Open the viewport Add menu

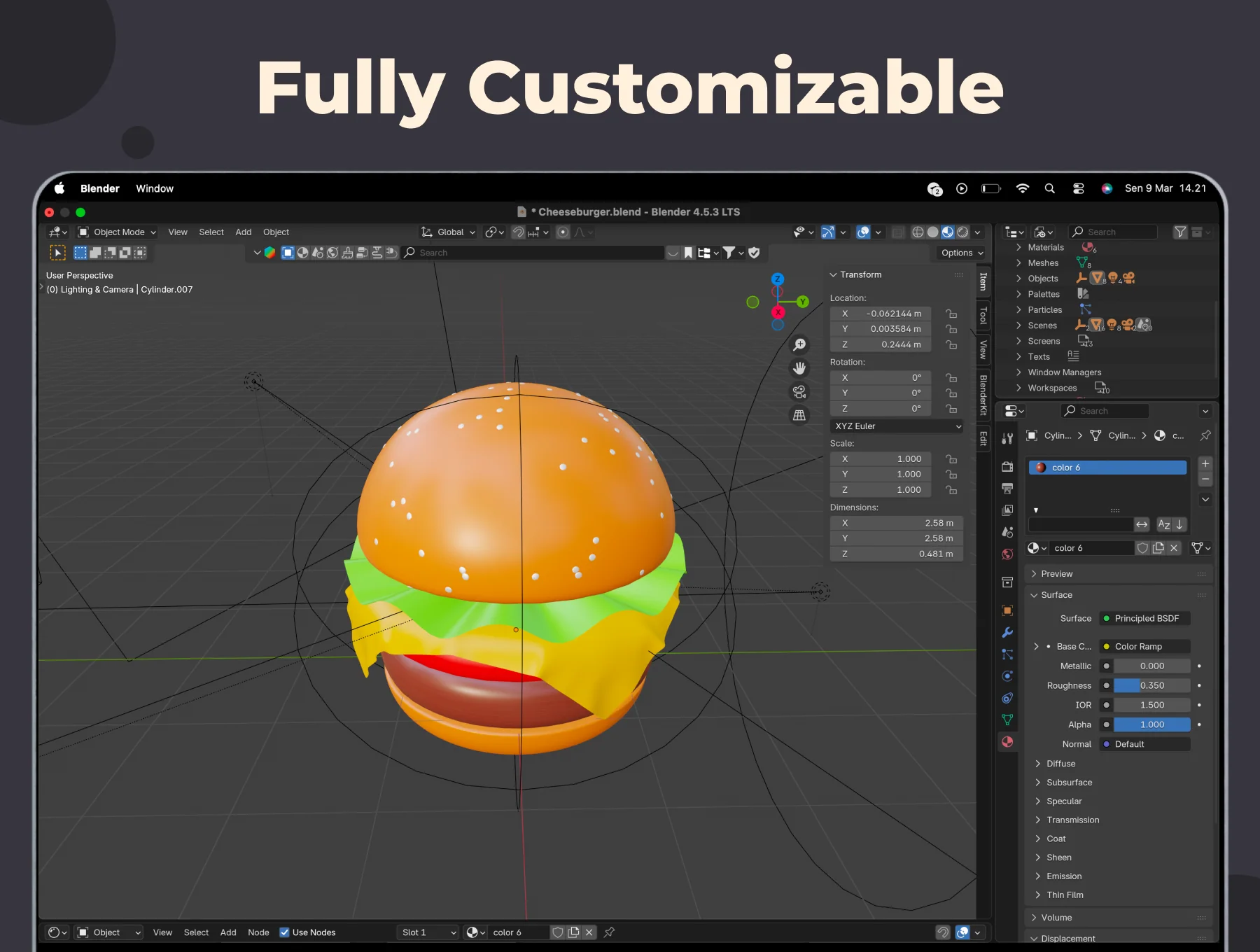(x=244, y=232)
